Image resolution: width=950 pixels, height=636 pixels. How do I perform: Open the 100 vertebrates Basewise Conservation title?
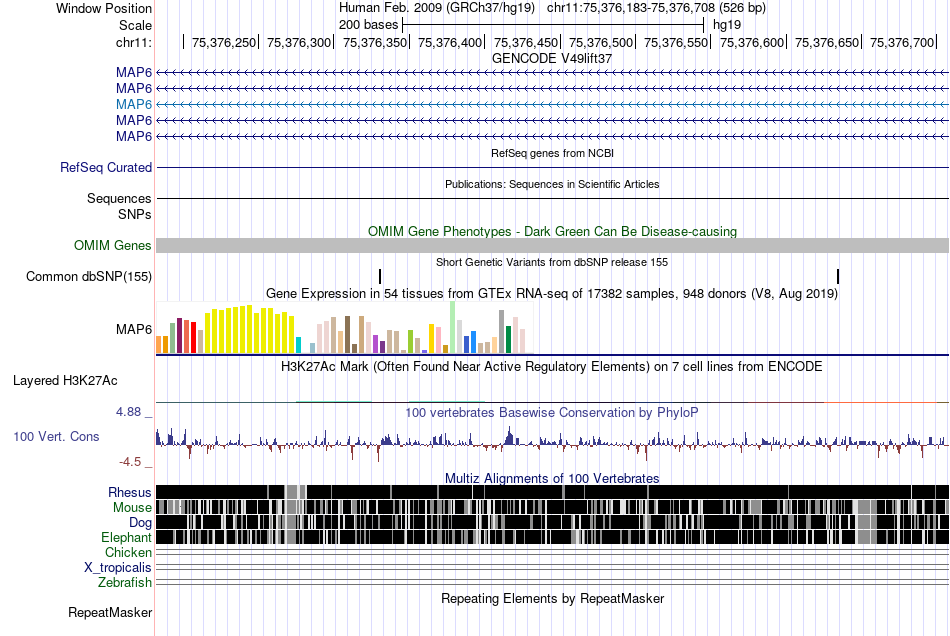[552, 412]
